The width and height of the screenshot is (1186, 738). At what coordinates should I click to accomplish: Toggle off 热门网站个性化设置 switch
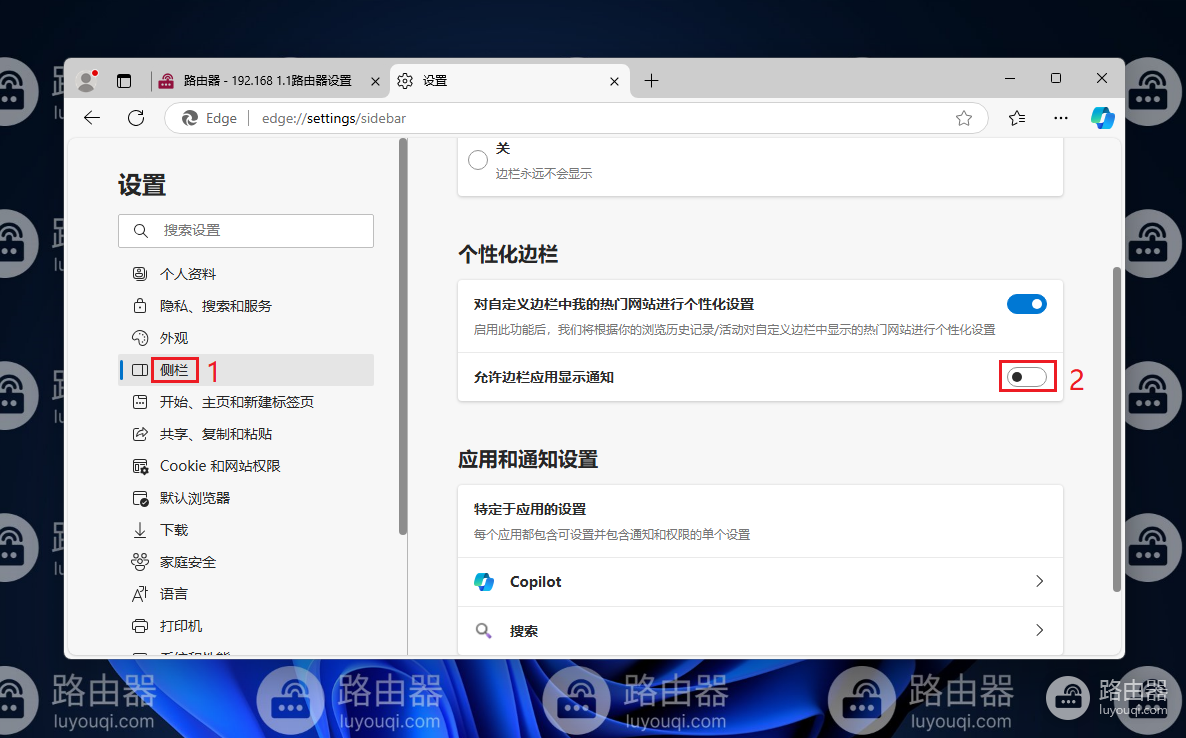(1026, 304)
